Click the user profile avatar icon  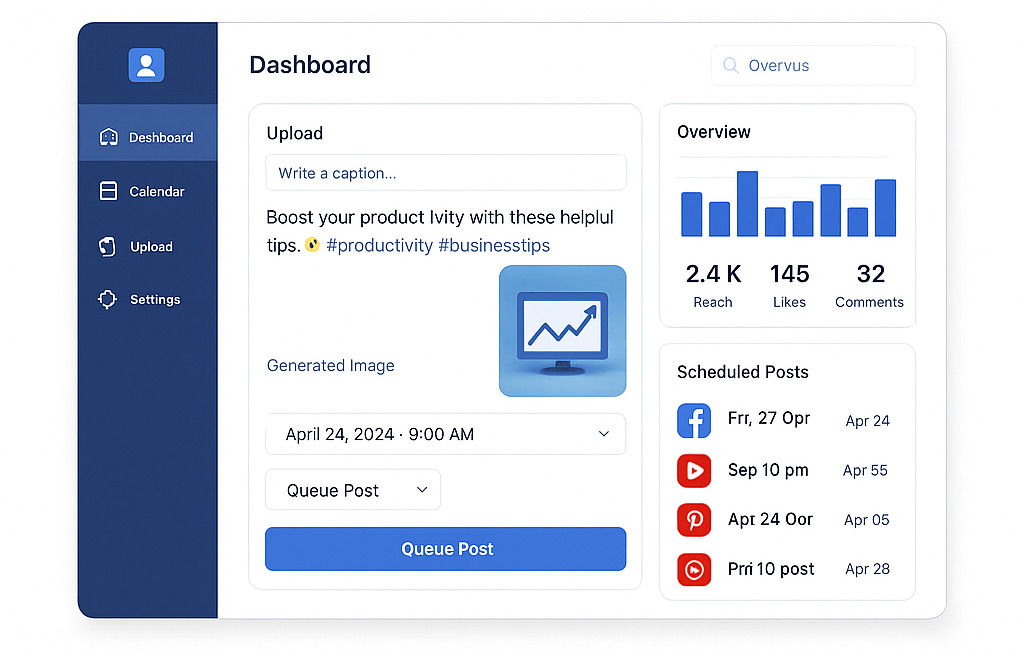pyautogui.click(x=146, y=65)
